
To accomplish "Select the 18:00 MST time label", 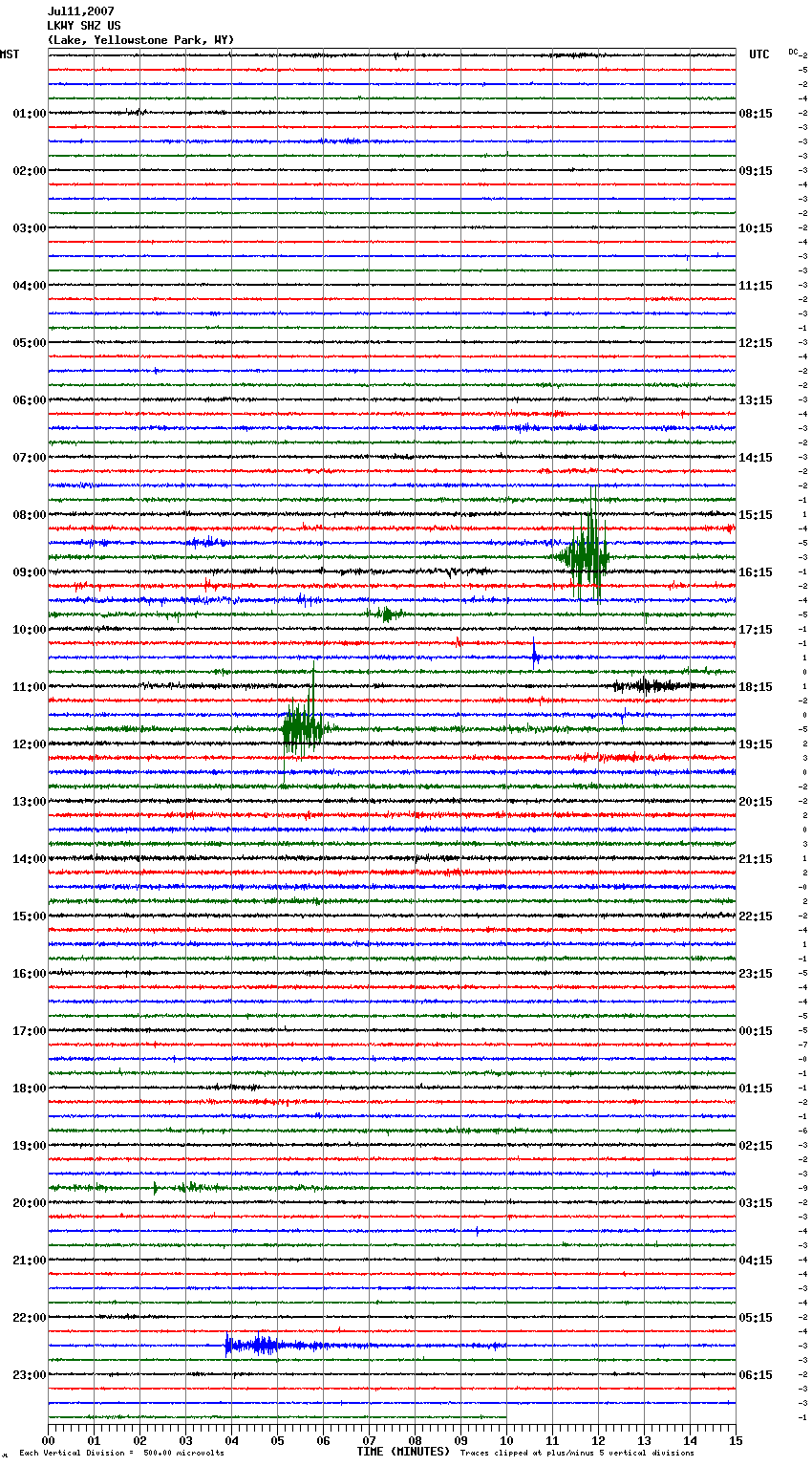I will [x=29, y=1089].
